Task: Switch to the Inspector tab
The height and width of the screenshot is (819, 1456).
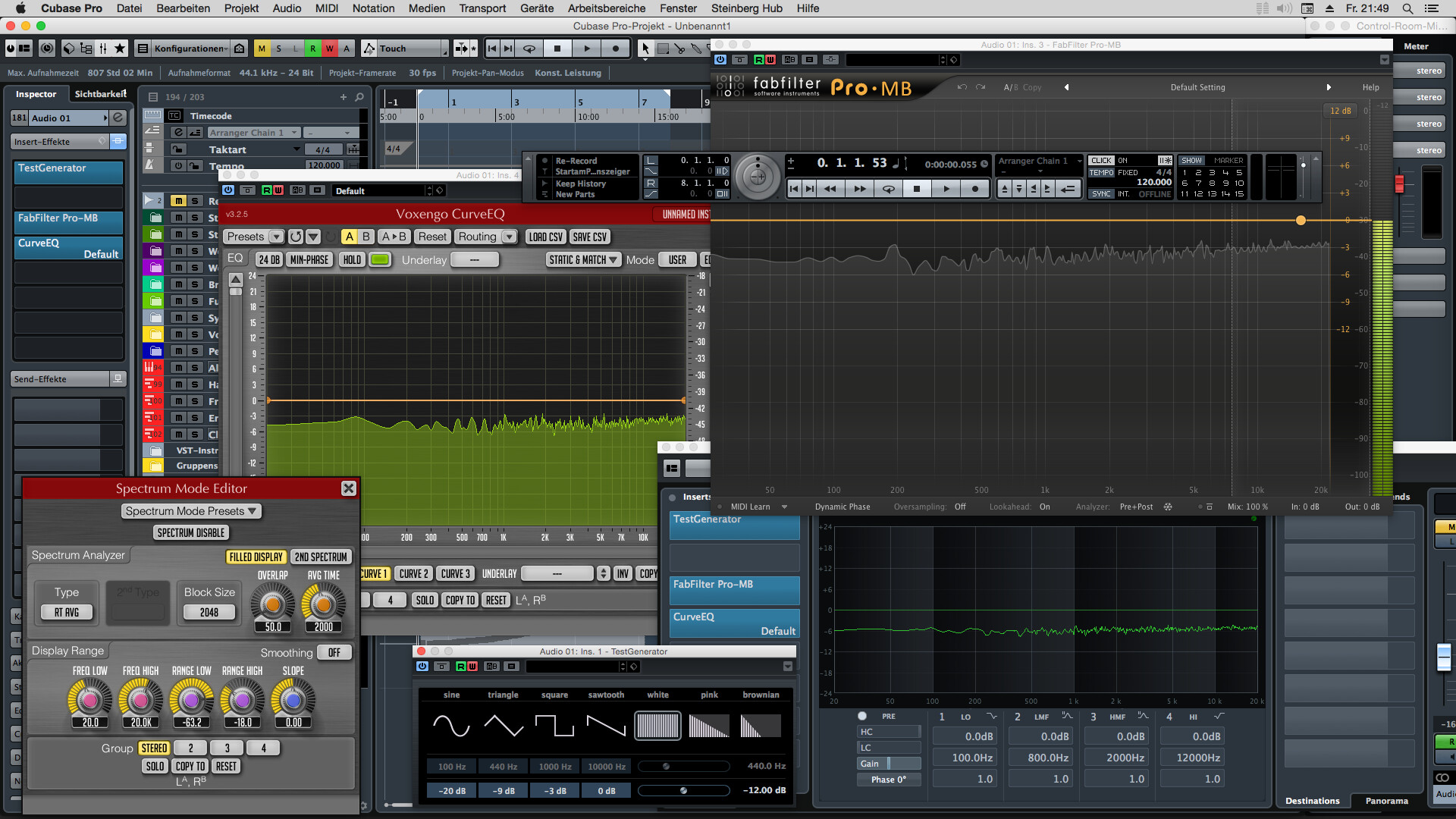Action: [36, 94]
